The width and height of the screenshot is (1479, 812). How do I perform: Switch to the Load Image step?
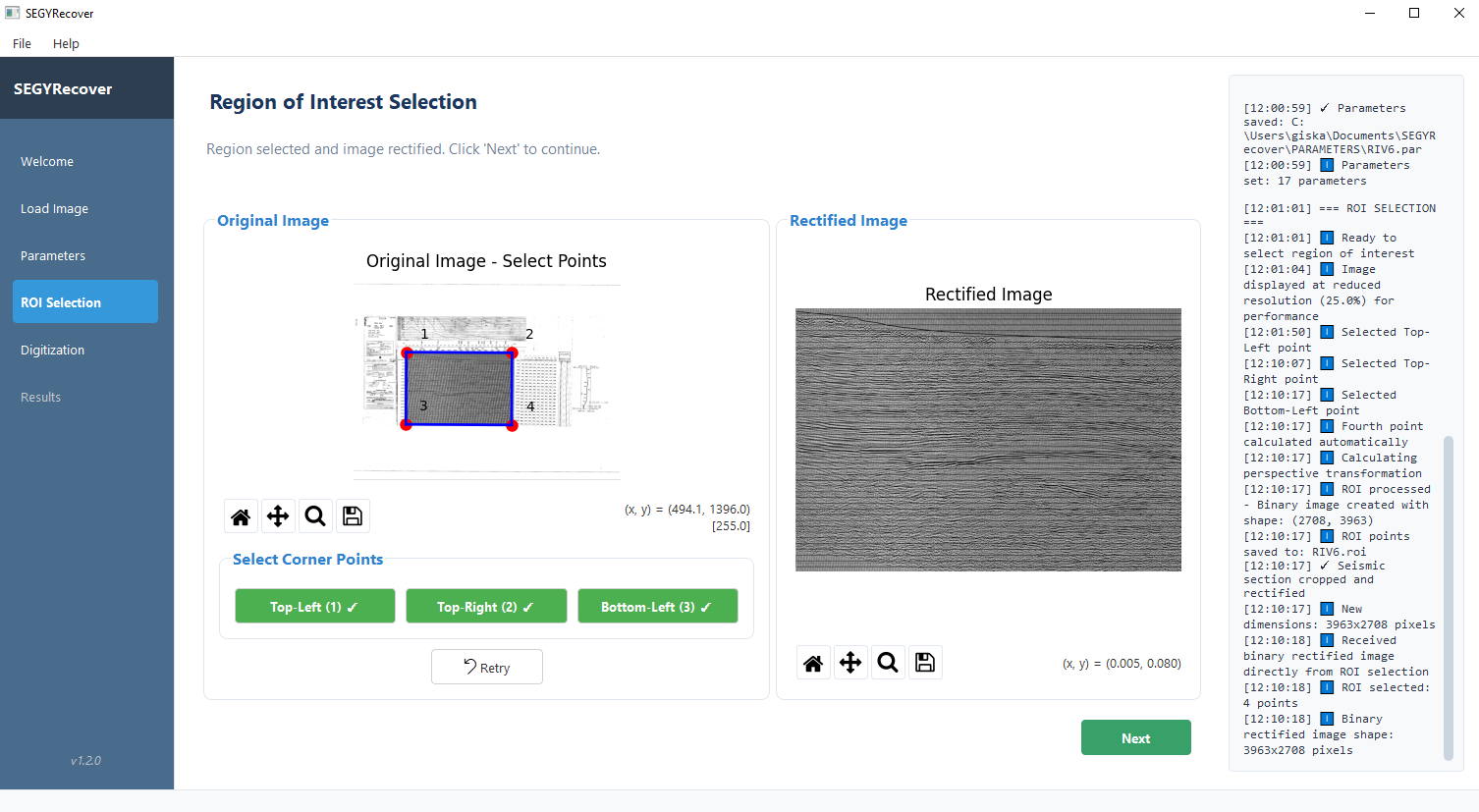[85, 208]
